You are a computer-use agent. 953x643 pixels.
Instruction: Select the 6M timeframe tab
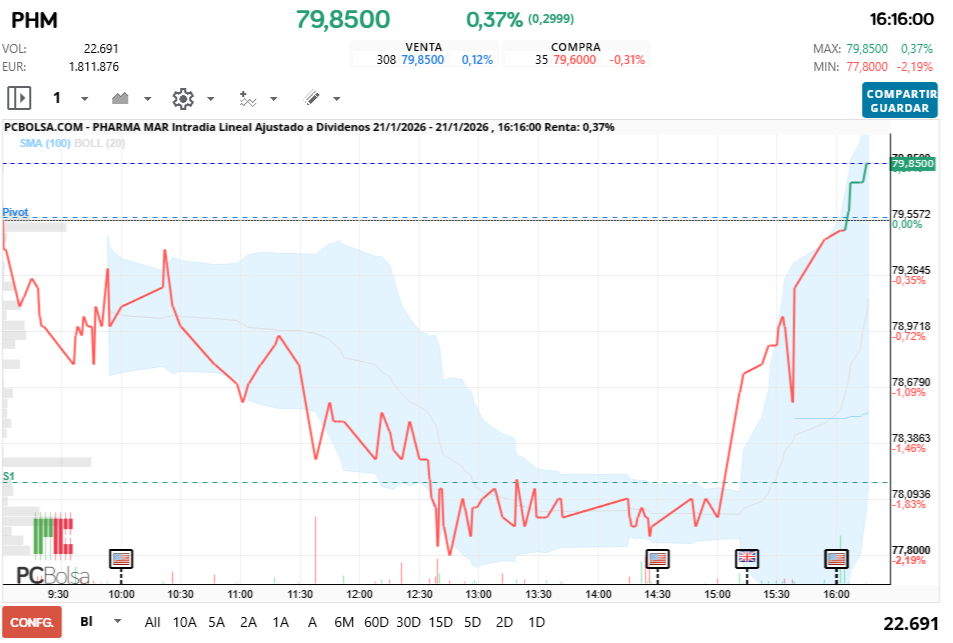[344, 621]
